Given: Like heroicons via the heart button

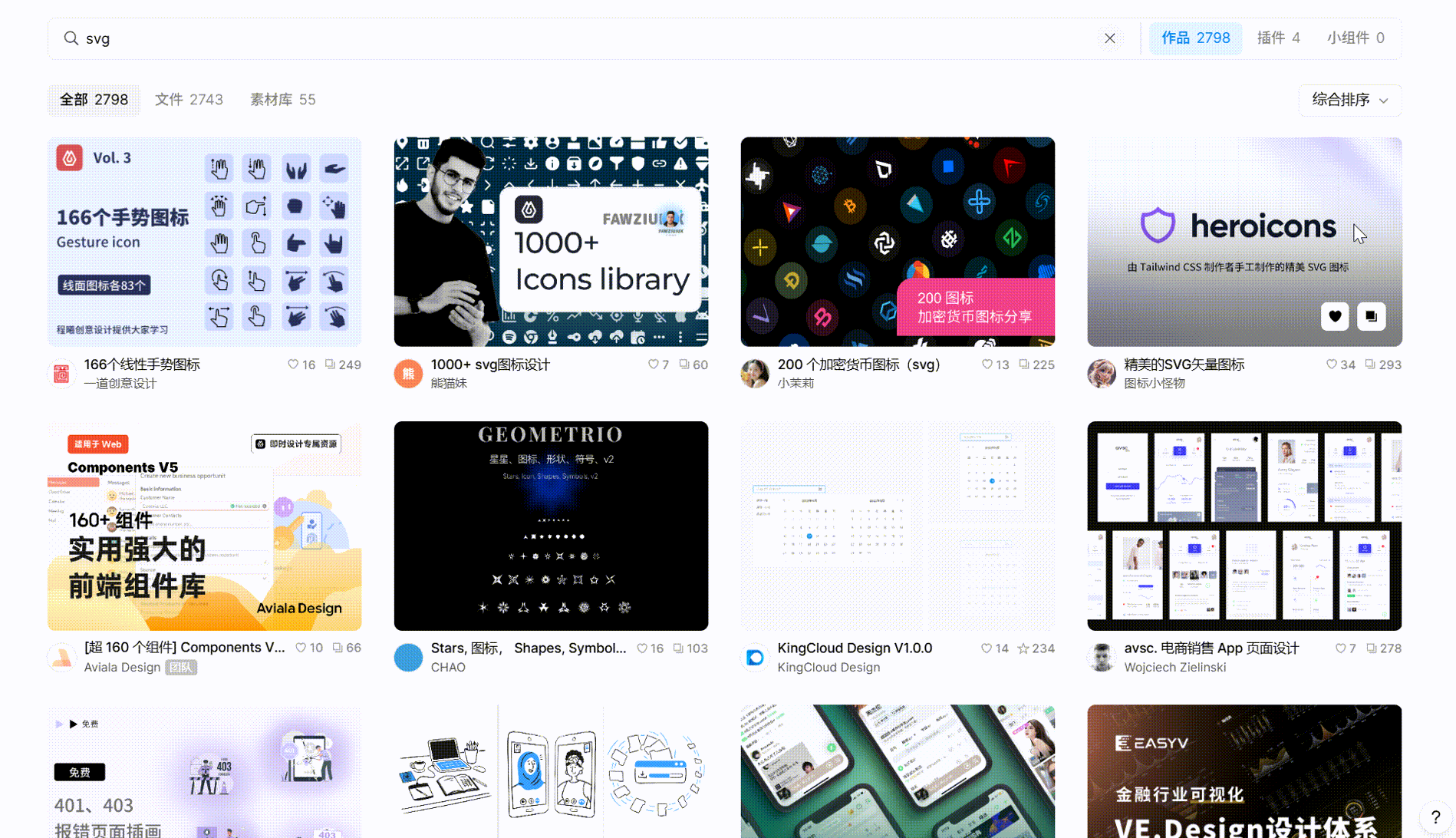Looking at the screenshot, I should tap(1335, 316).
